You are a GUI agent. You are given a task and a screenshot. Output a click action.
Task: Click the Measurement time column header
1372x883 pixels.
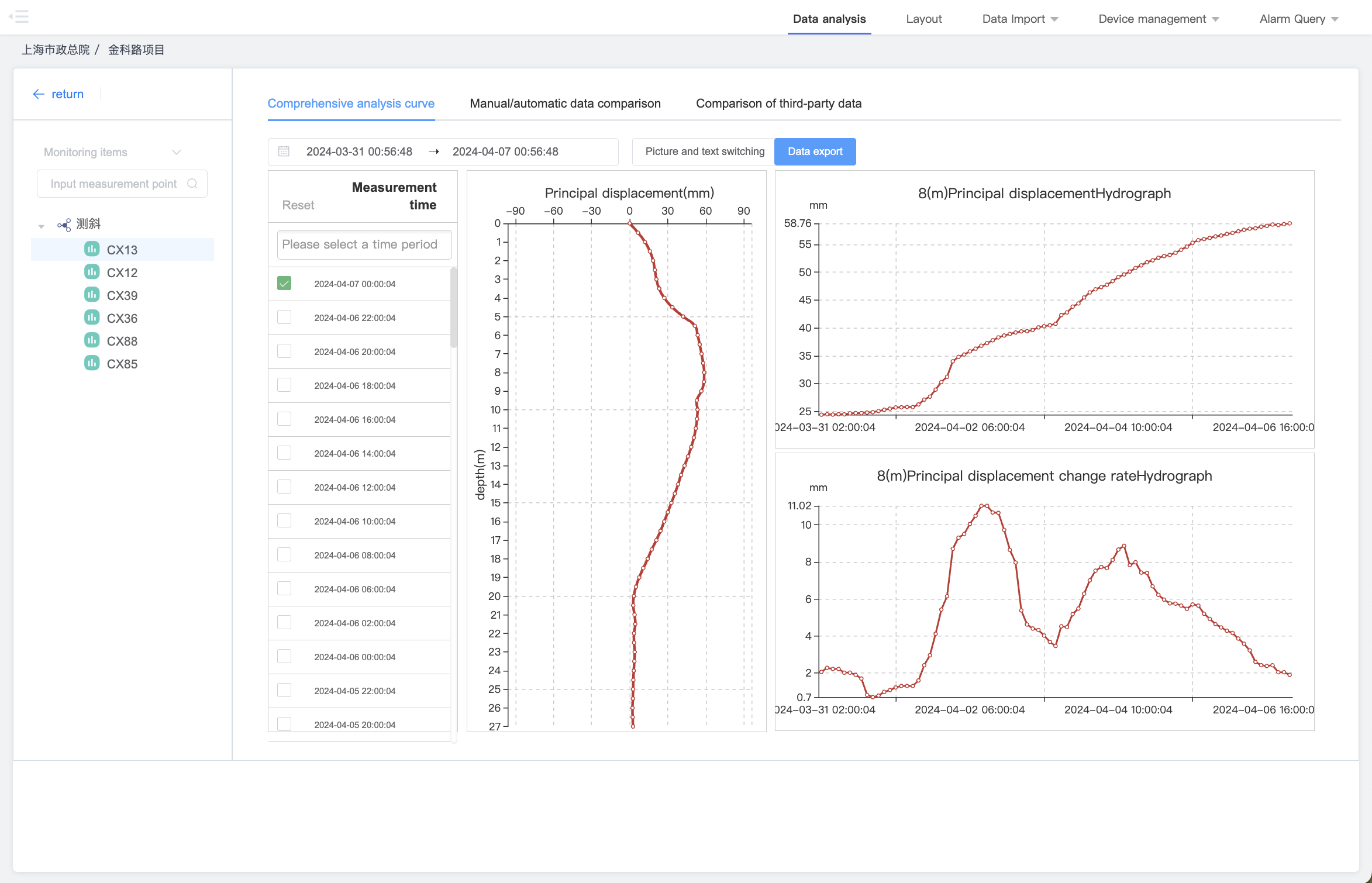point(394,196)
